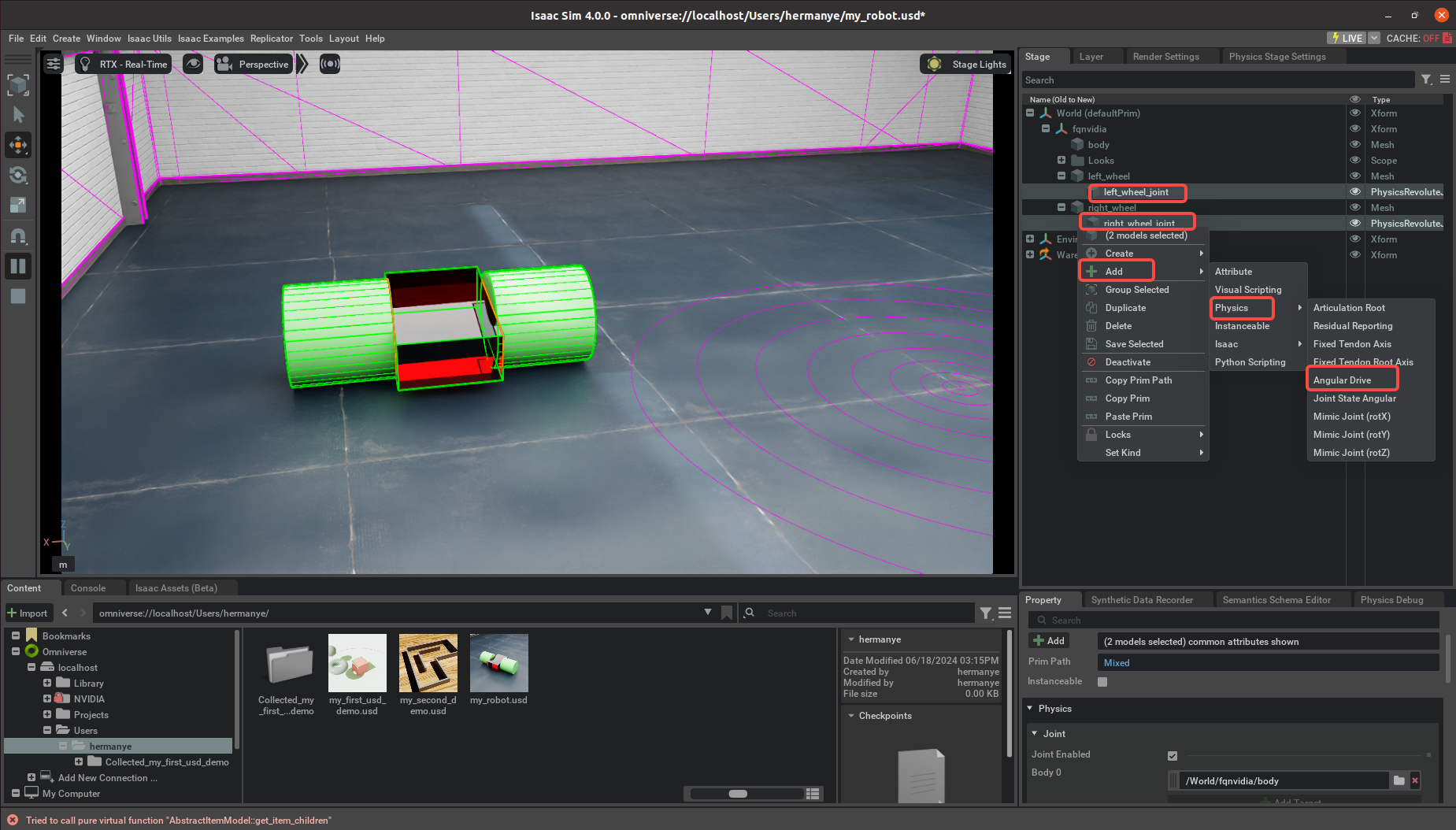Open viewport display eye menu
The image size is (1456, 830).
click(x=193, y=65)
